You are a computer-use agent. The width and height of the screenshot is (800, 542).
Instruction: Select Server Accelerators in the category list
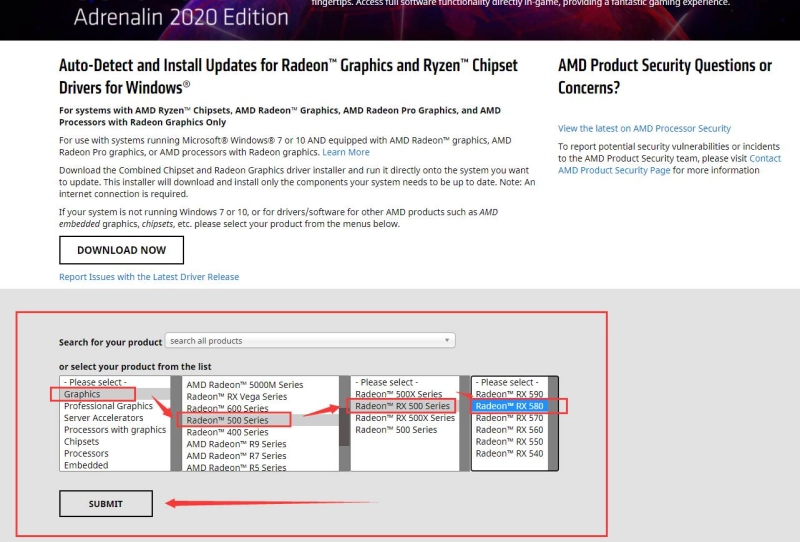click(x=103, y=418)
